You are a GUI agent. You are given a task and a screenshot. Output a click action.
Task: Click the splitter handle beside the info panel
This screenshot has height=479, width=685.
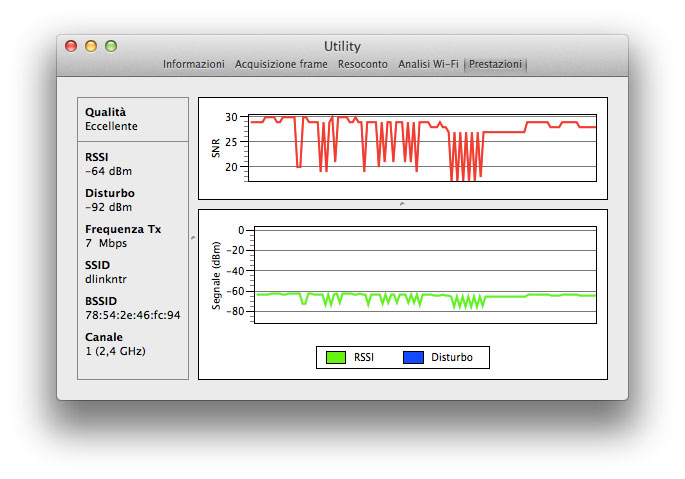(x=193, y=238)
